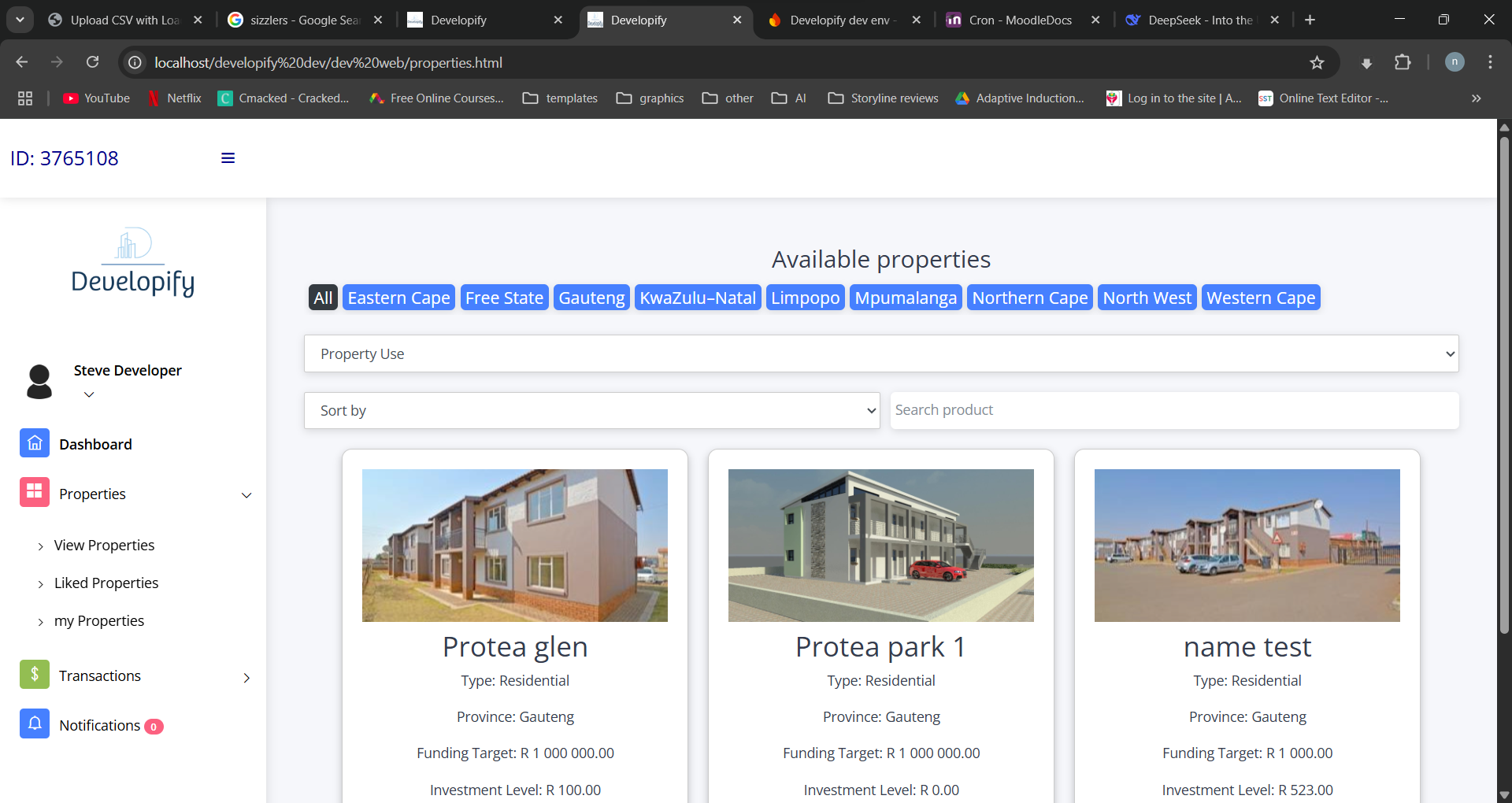
Task: Filter properties by Gauteng
Action: [591, 298]
